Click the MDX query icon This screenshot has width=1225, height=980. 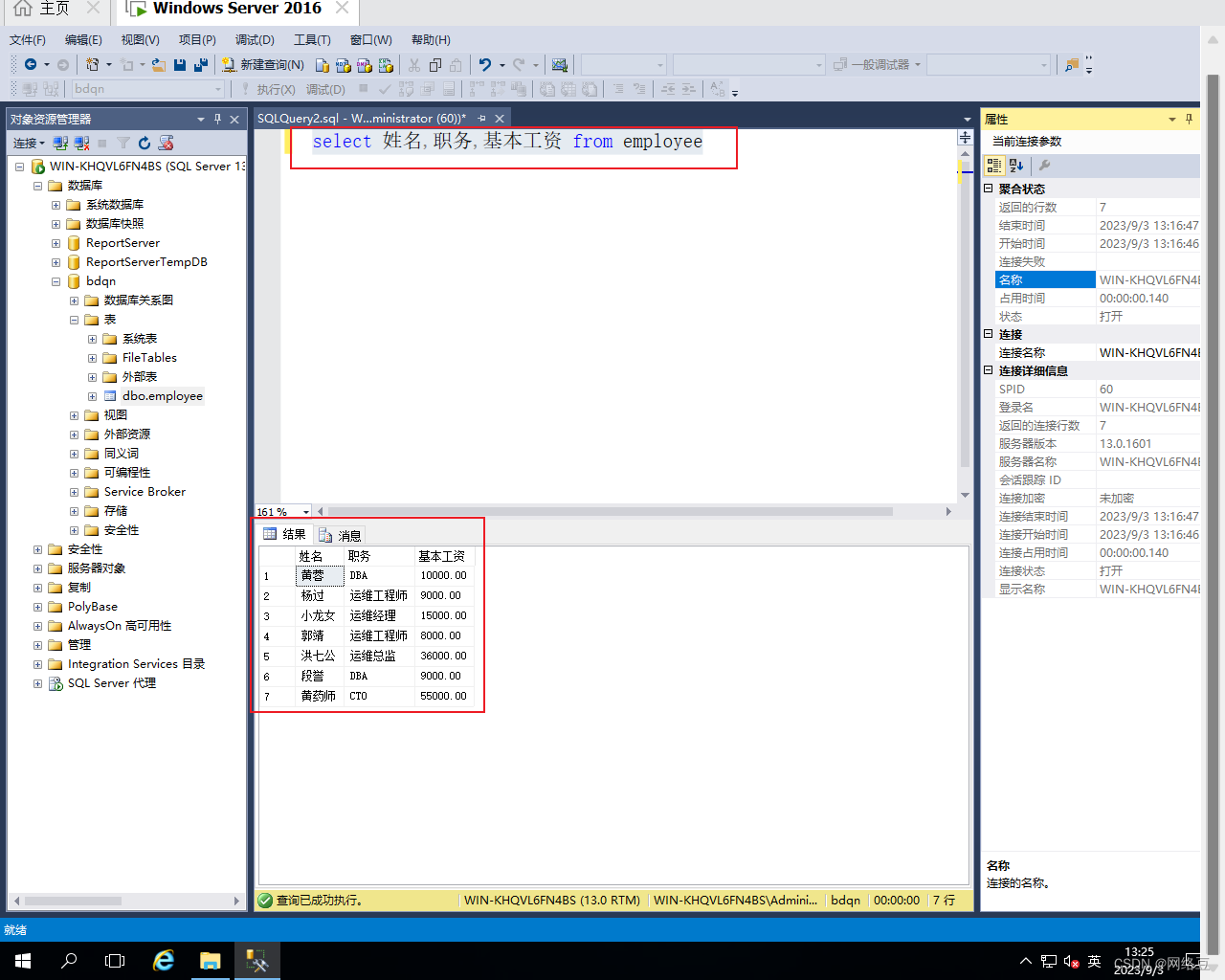tap(344, 65)
